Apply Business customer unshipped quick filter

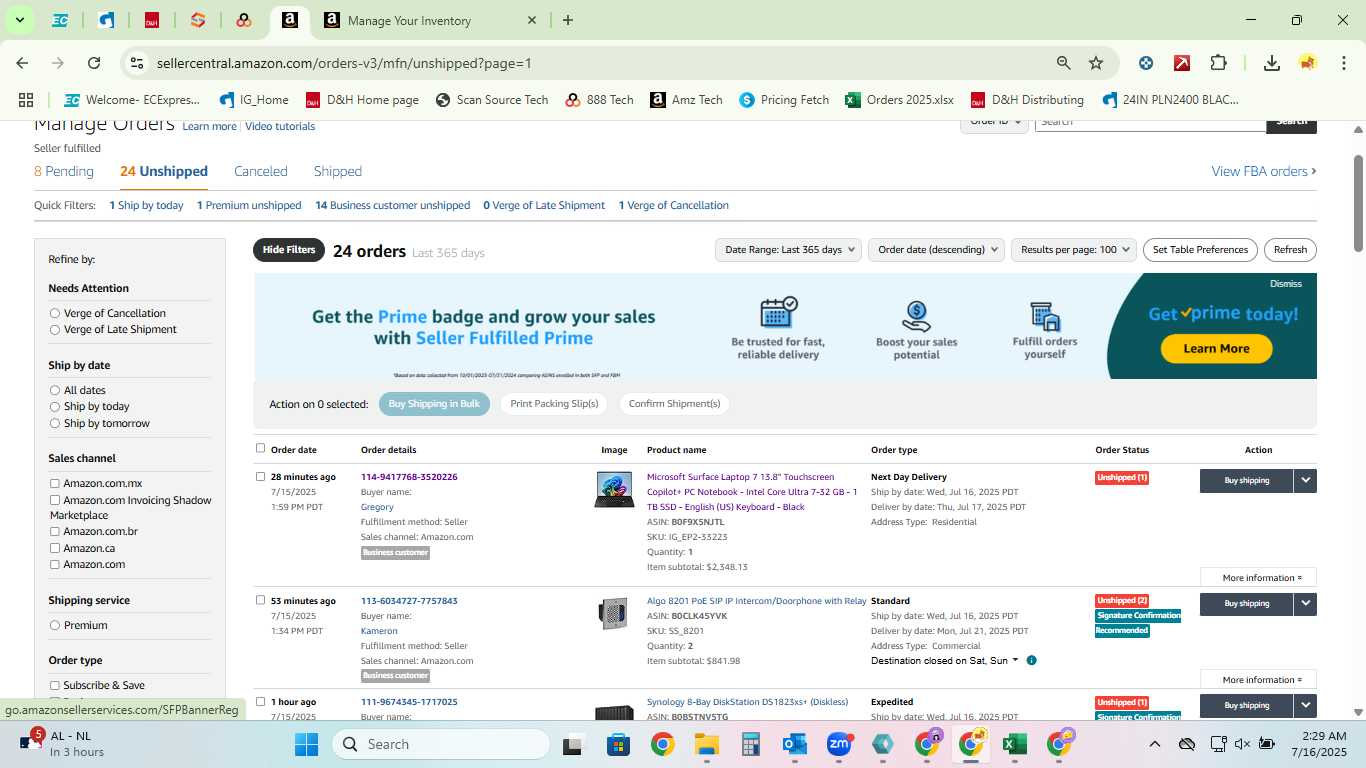pyautogui.click(x=393, y=205)
